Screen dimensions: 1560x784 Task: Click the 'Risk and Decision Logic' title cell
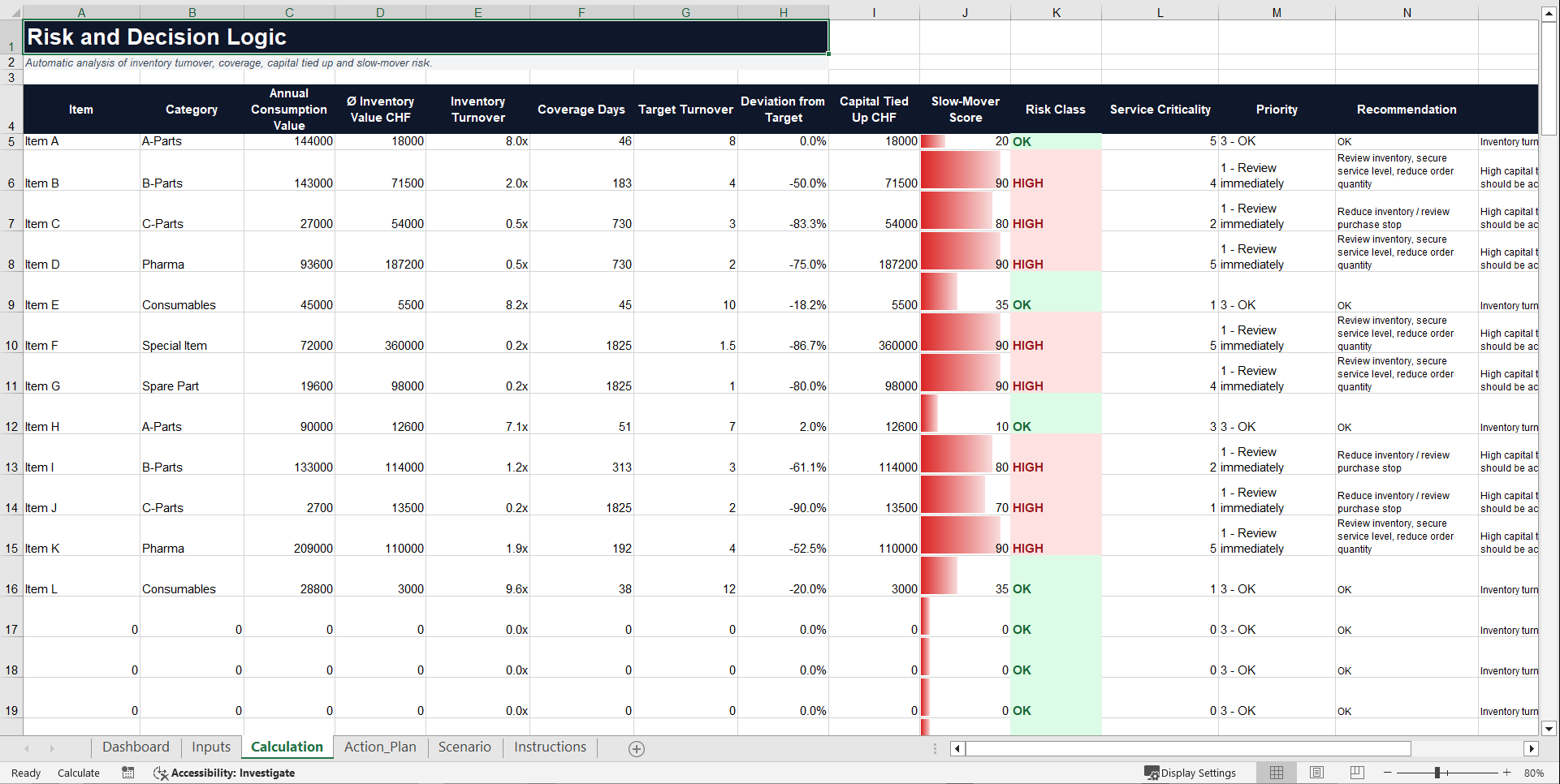(x=426, y=37)
